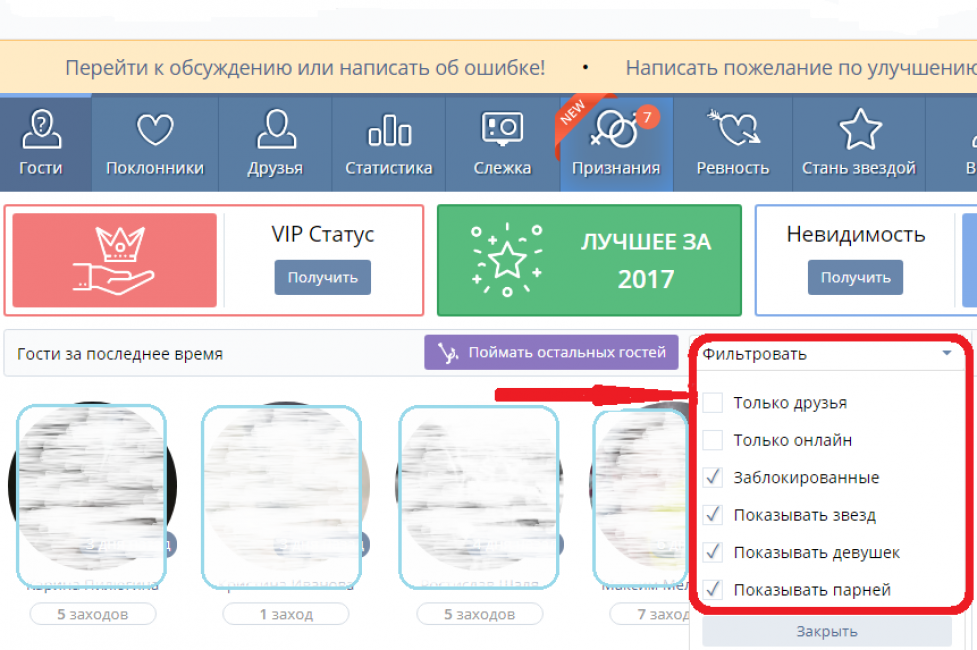977x650 pixels.
Task: Uncheck the Заблокированные checkbox
Action: coord(713,478)
